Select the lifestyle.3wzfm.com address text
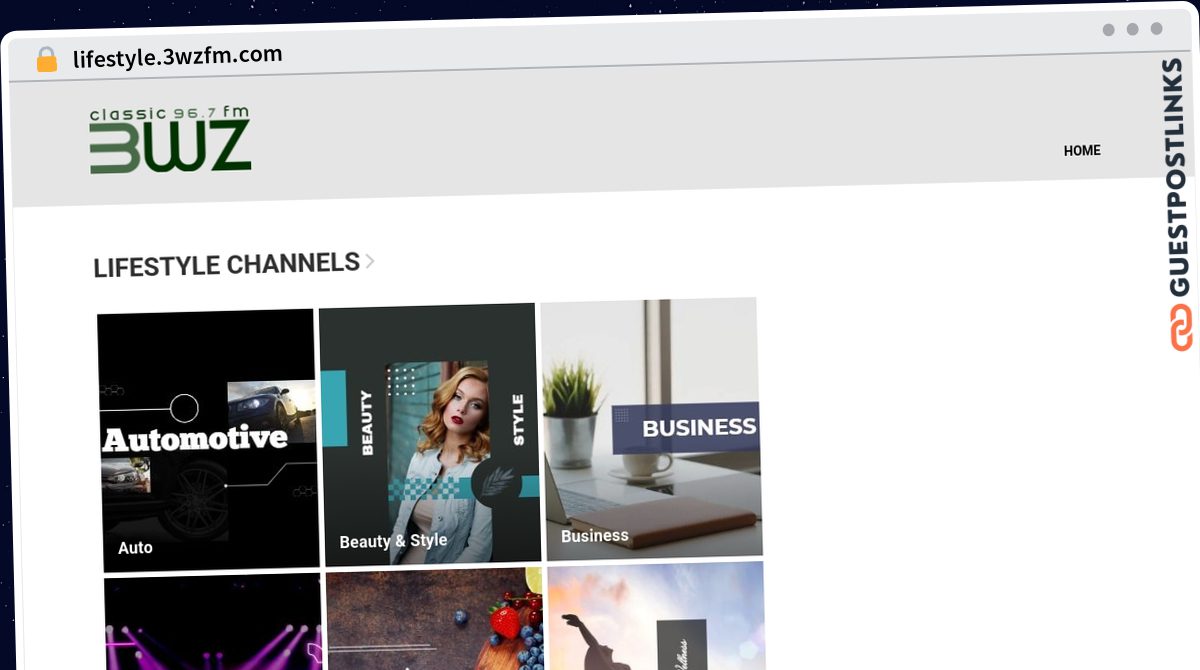The image size is (1200, 670). pyautogui.click(x=178, y=56)
